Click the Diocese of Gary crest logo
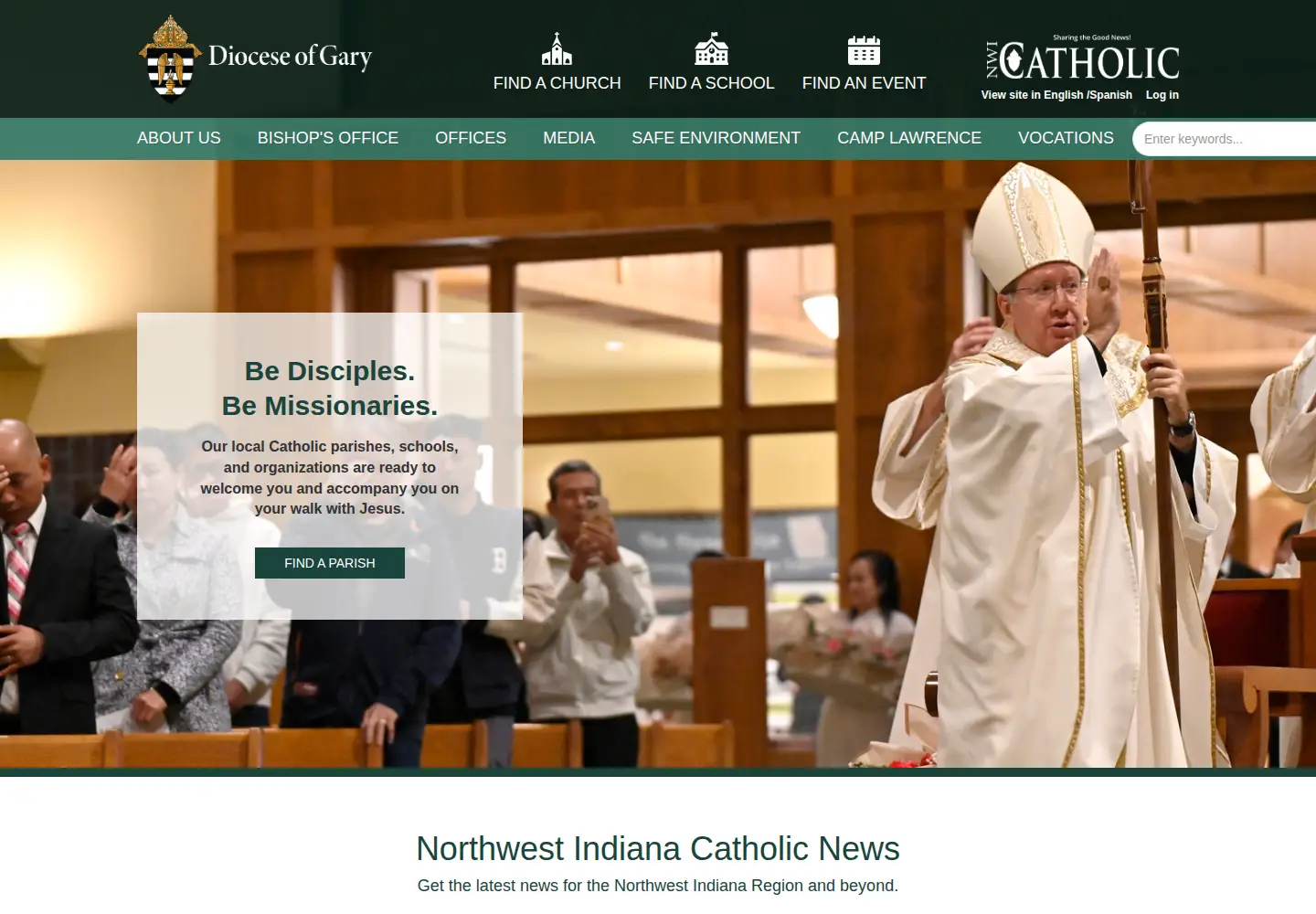Viewport: 1316px width, 914px height. pyautogui.click(x=170, y=58)
